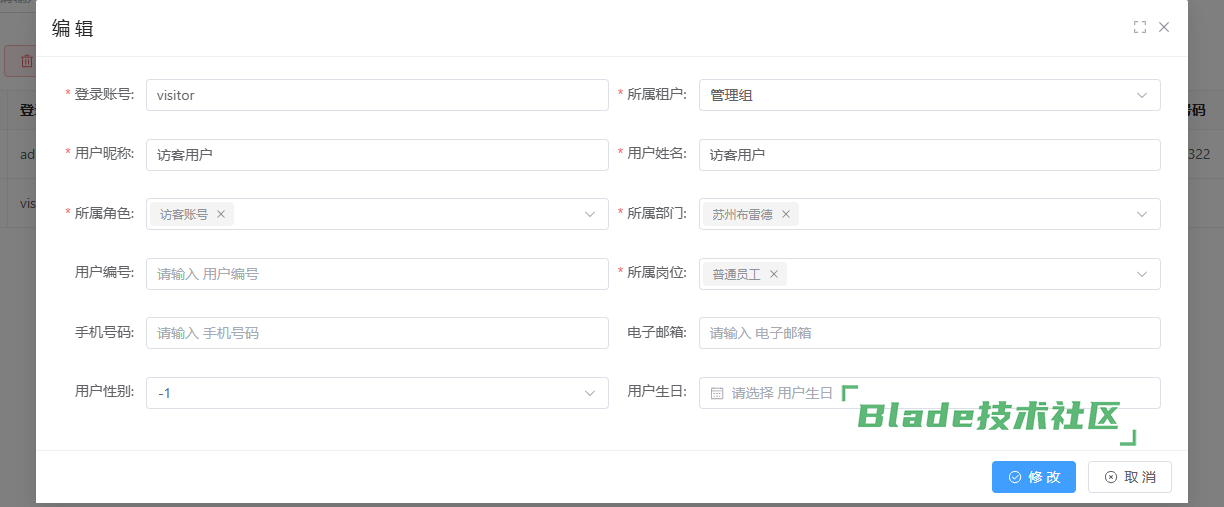Remove the 访客账号 role tag
Viewport: 1224px width, 507px height.
(221, 214)
